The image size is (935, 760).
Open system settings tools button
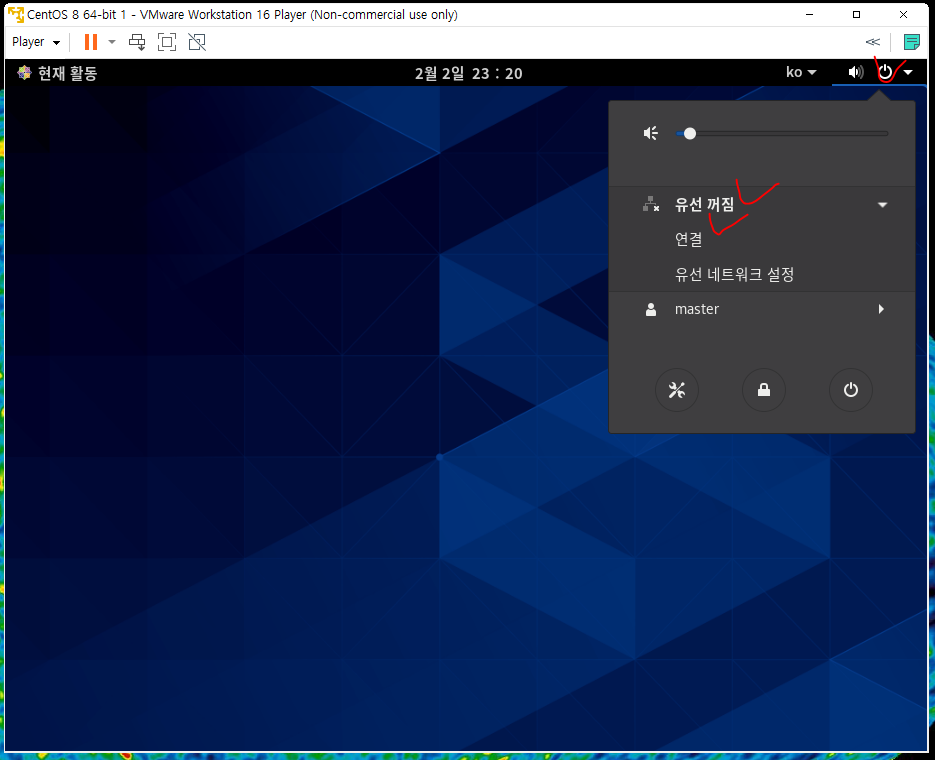click(x=677, y=390)
